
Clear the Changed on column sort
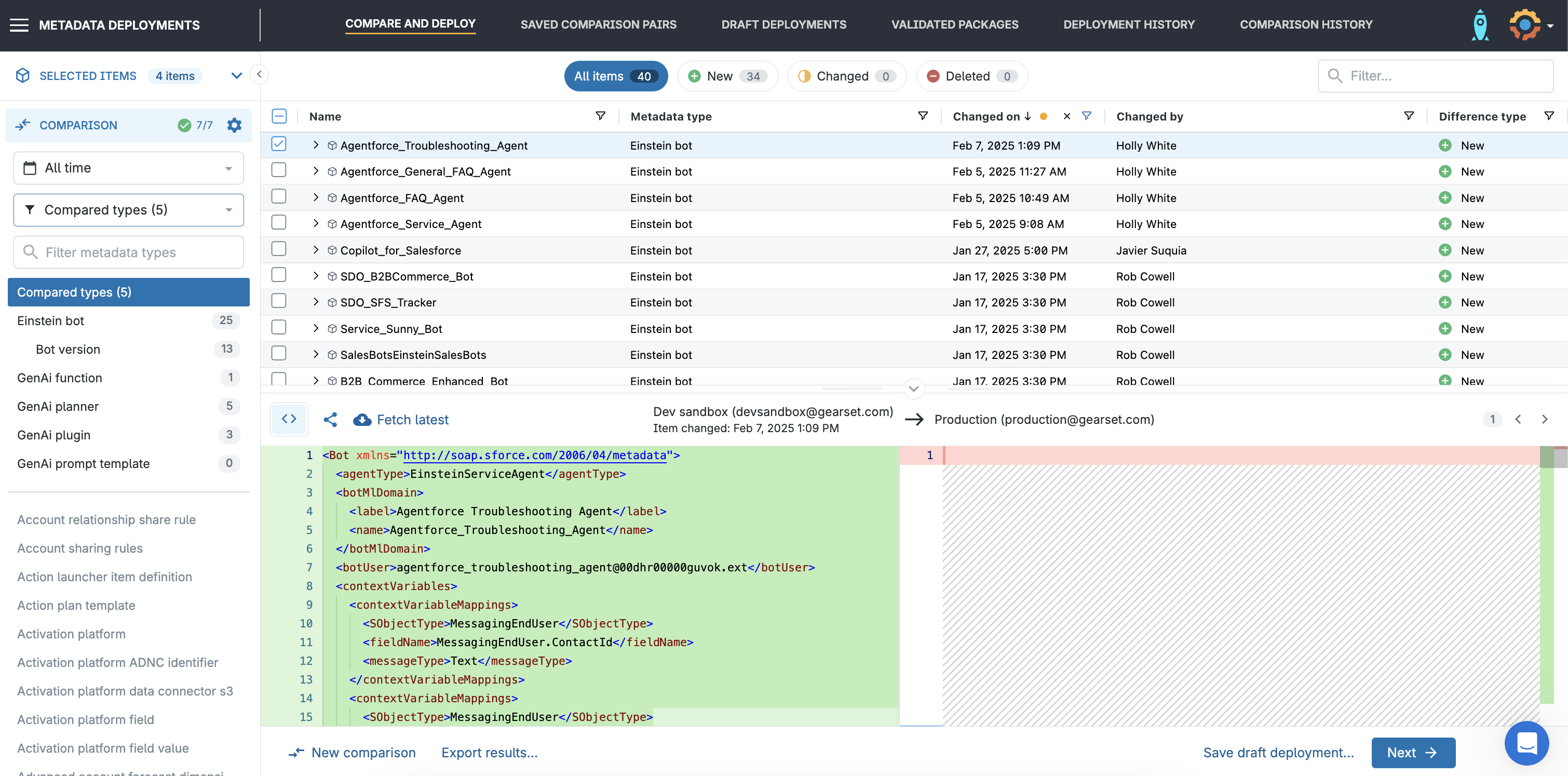click(1066, 116)
